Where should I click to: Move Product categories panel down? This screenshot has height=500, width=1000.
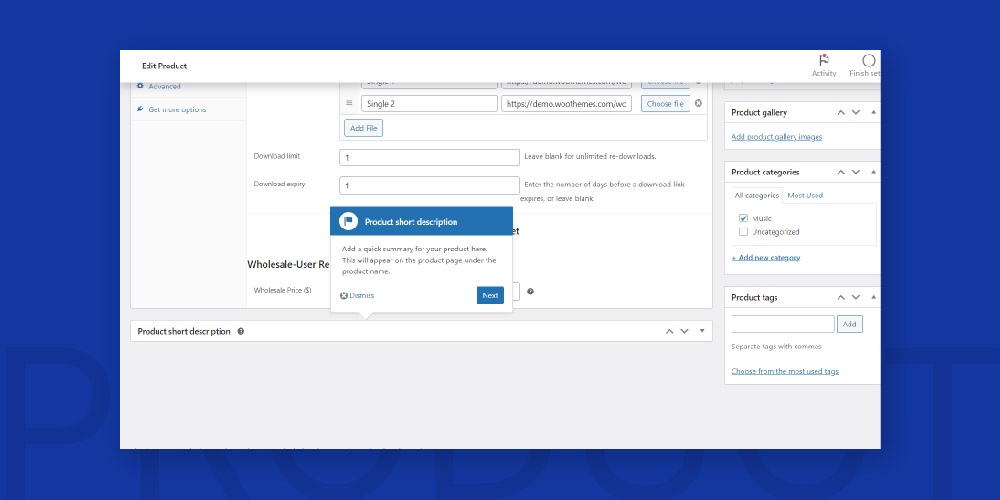(856, 172)
